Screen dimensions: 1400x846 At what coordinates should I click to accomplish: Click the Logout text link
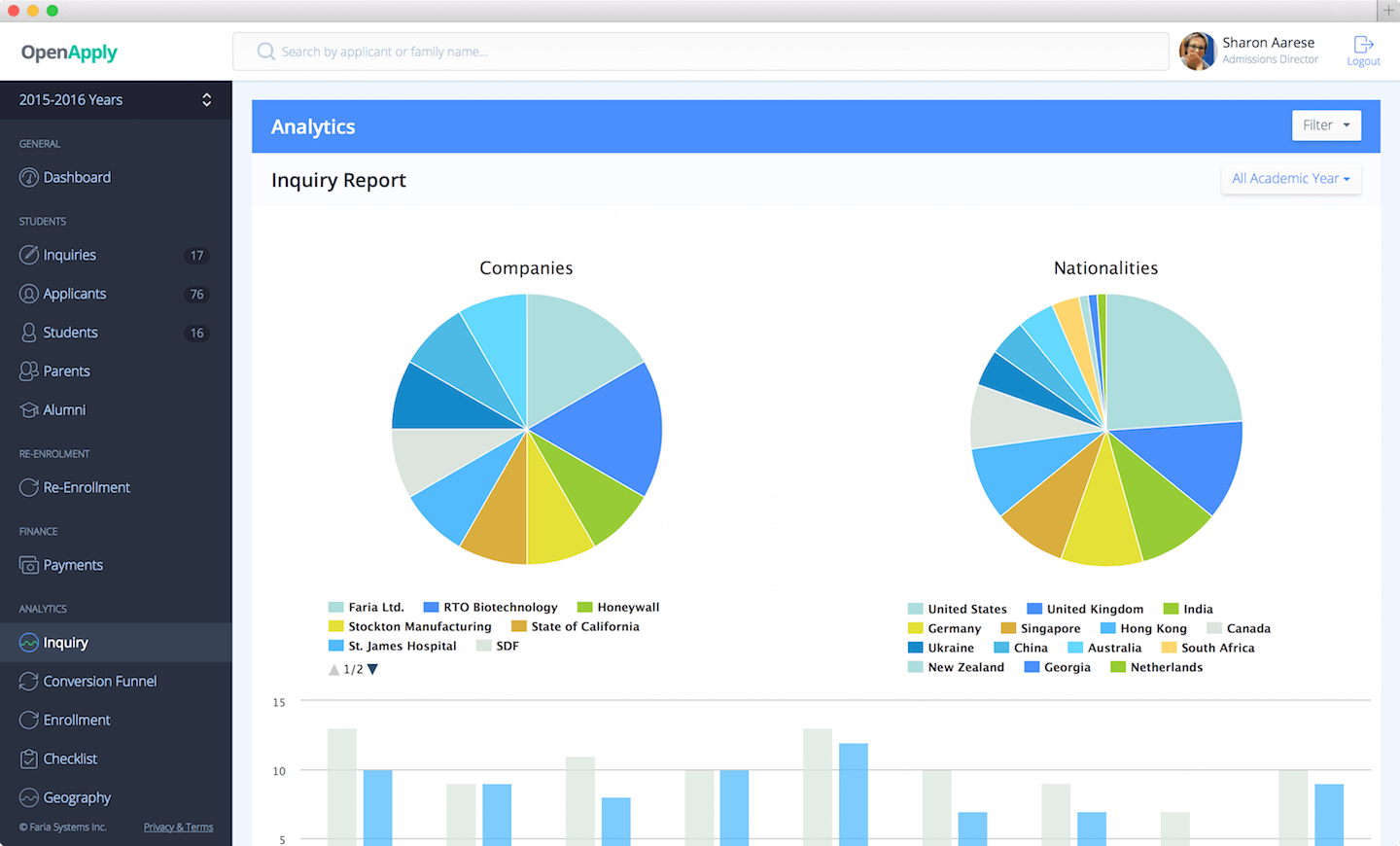pyautogui.click(x=1363, y=61)
